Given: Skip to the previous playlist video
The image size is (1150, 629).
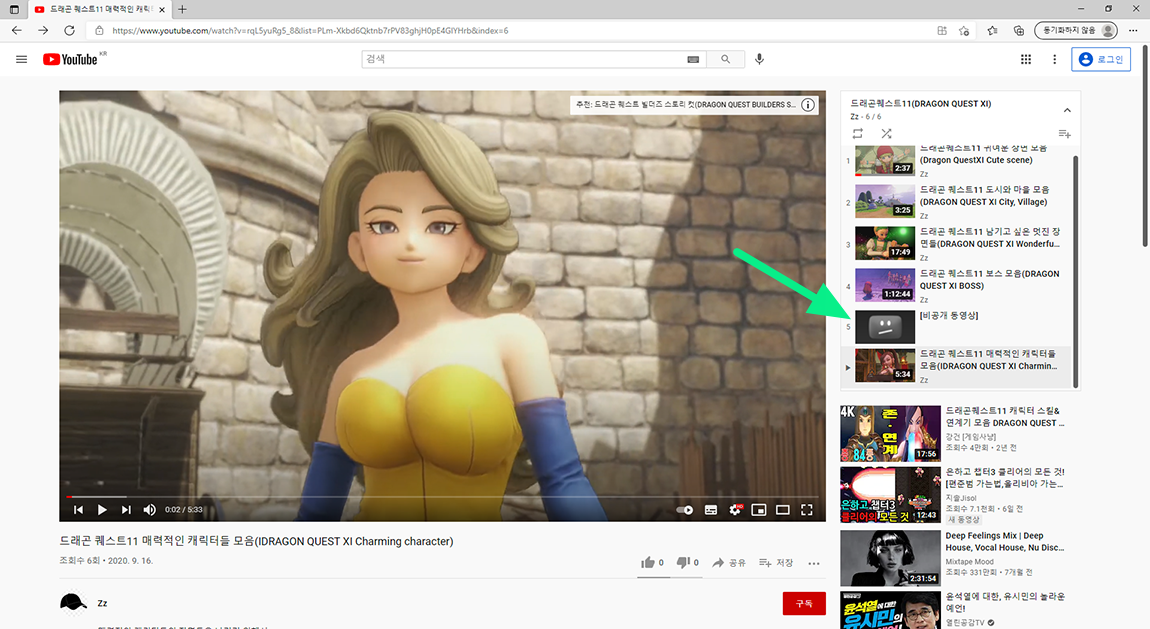Looking at the screenshot, I should tap(78, 510).
